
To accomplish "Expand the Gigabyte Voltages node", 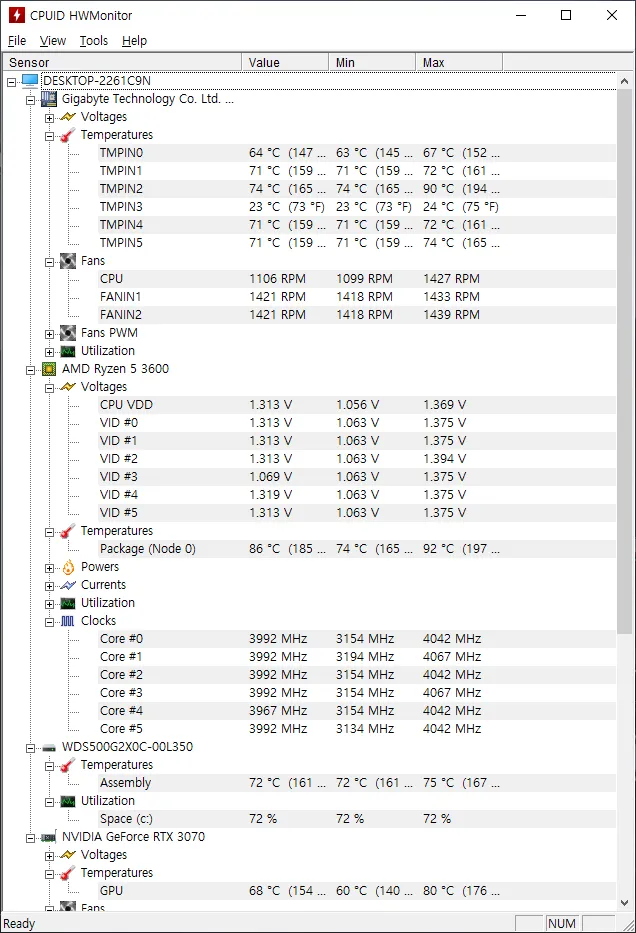I will pos(50,118).
